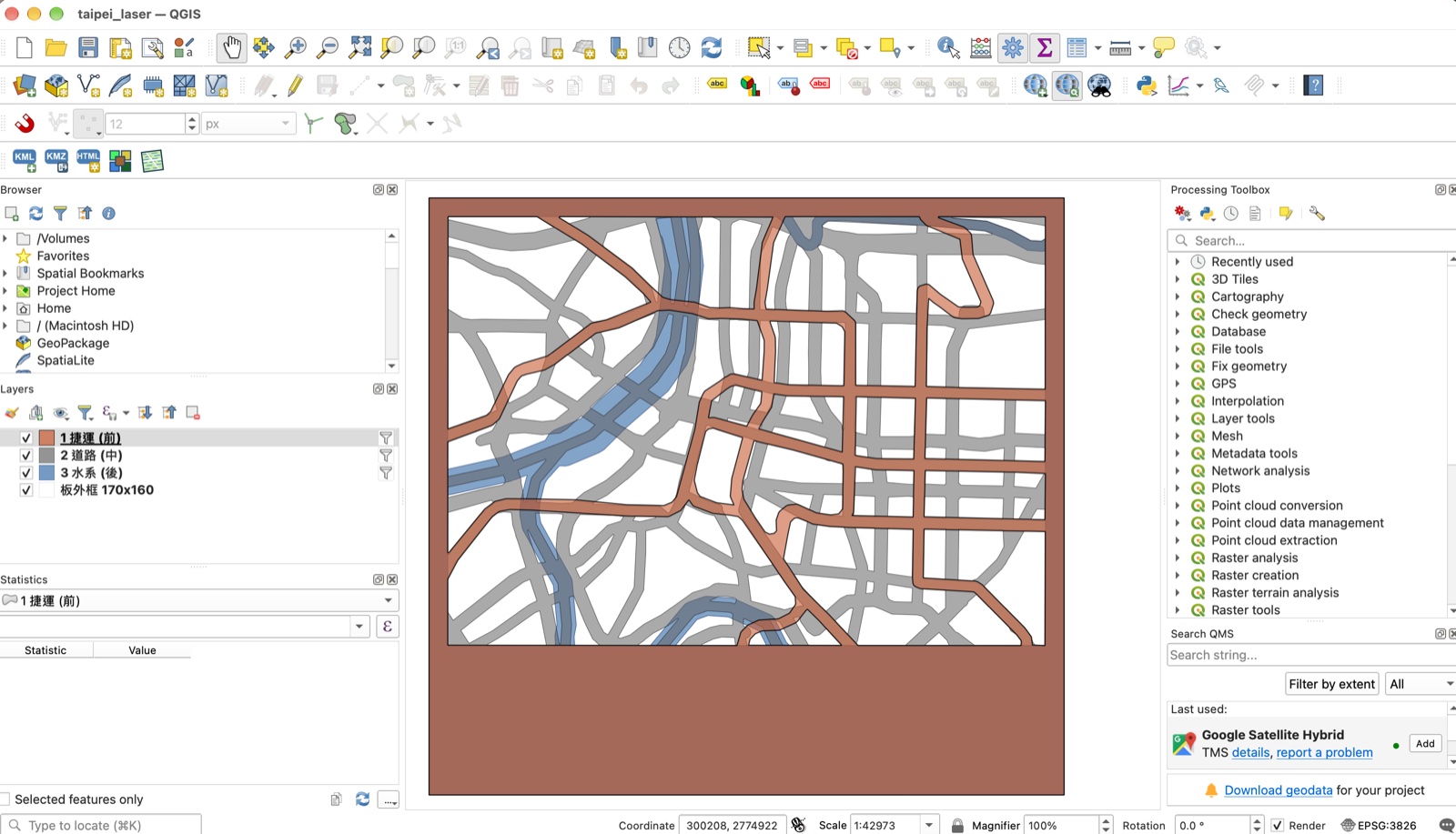1456x834 pixels.
Task: Open the Scale dropdown list
Action: click(x=929, y=825)
